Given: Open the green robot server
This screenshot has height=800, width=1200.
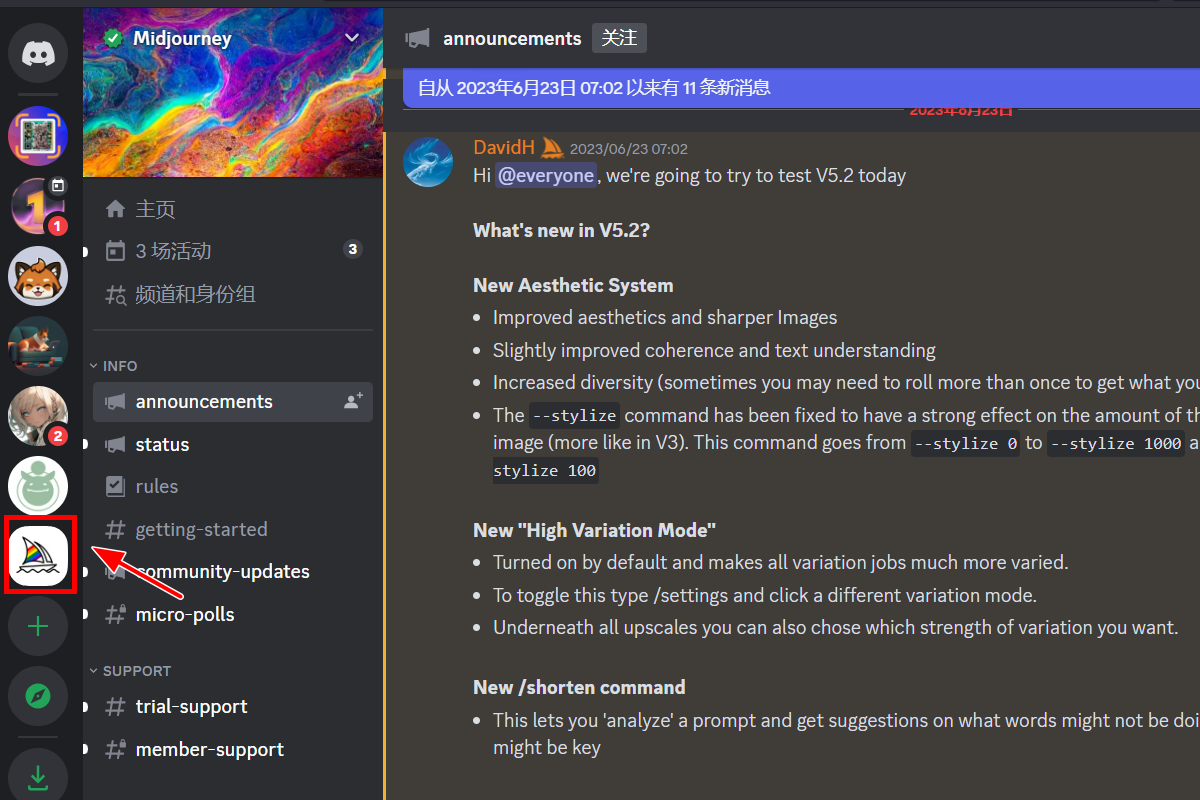Looking at the screenshot, I should pyautogui.click(x=38, y=486).
